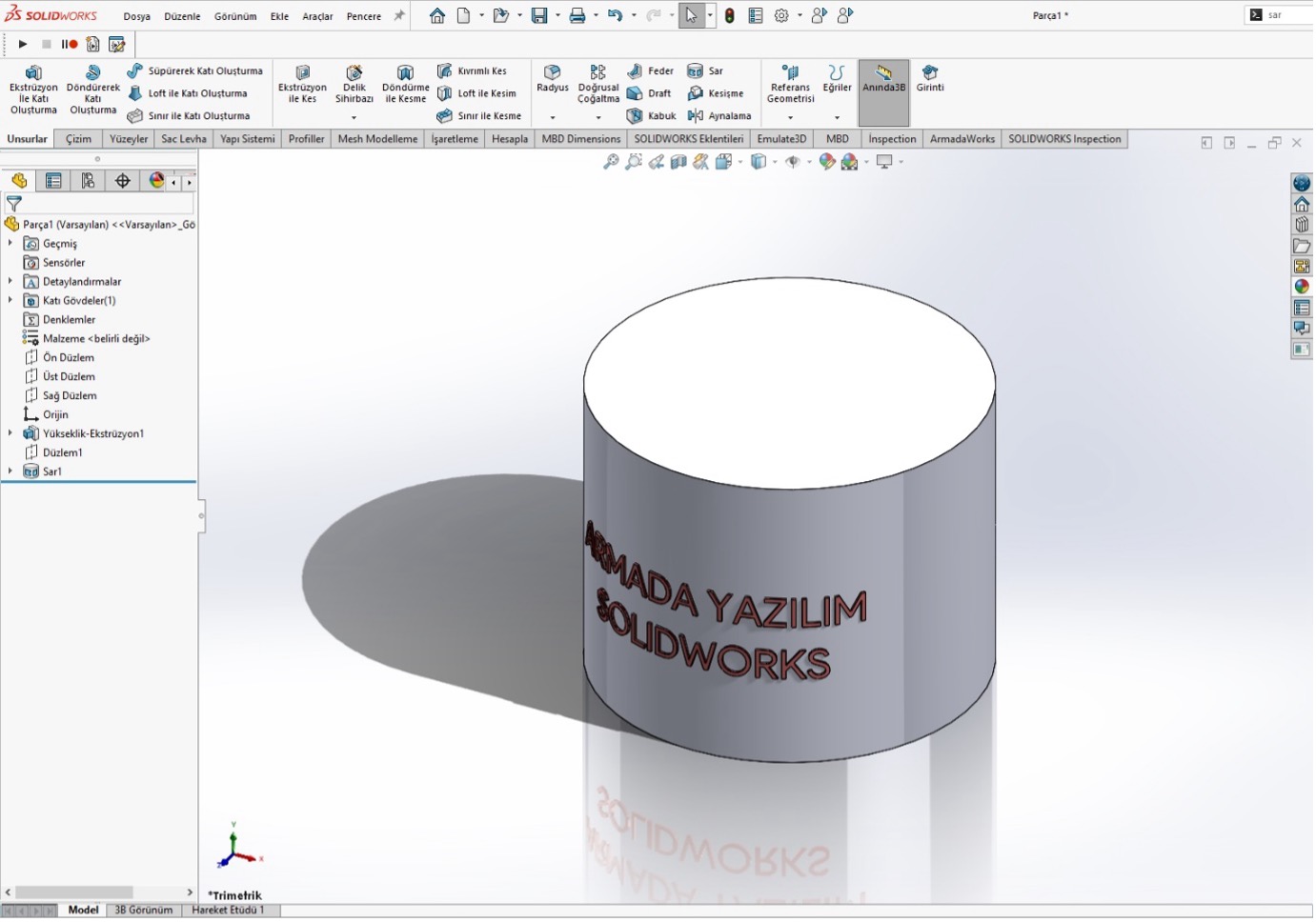Open the Doğrusal Çoğaltma dropdown arrow

598,117
